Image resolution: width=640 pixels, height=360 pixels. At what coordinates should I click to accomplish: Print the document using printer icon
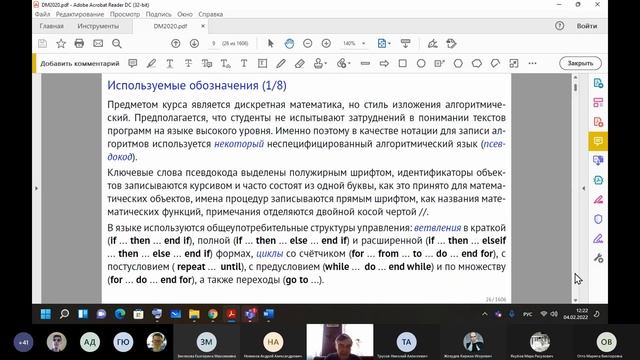(x=79, y=44)
